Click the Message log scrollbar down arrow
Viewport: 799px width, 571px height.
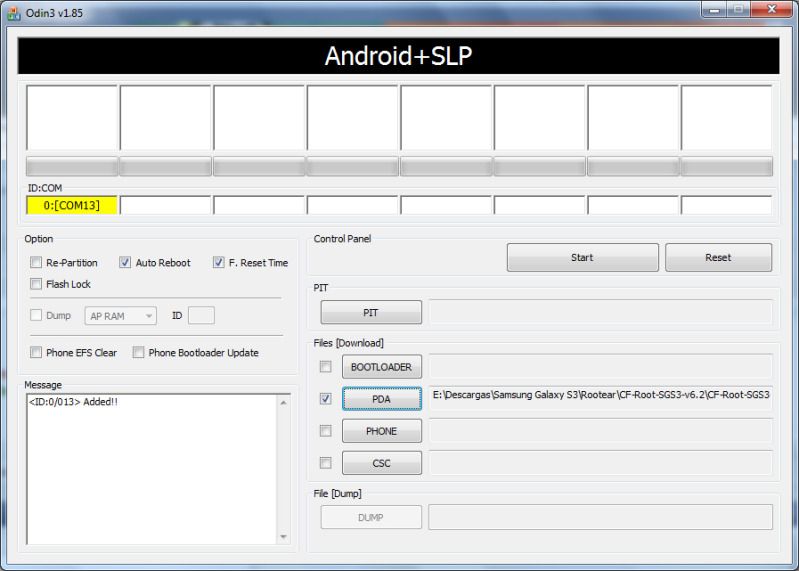[x=282, y=537]
